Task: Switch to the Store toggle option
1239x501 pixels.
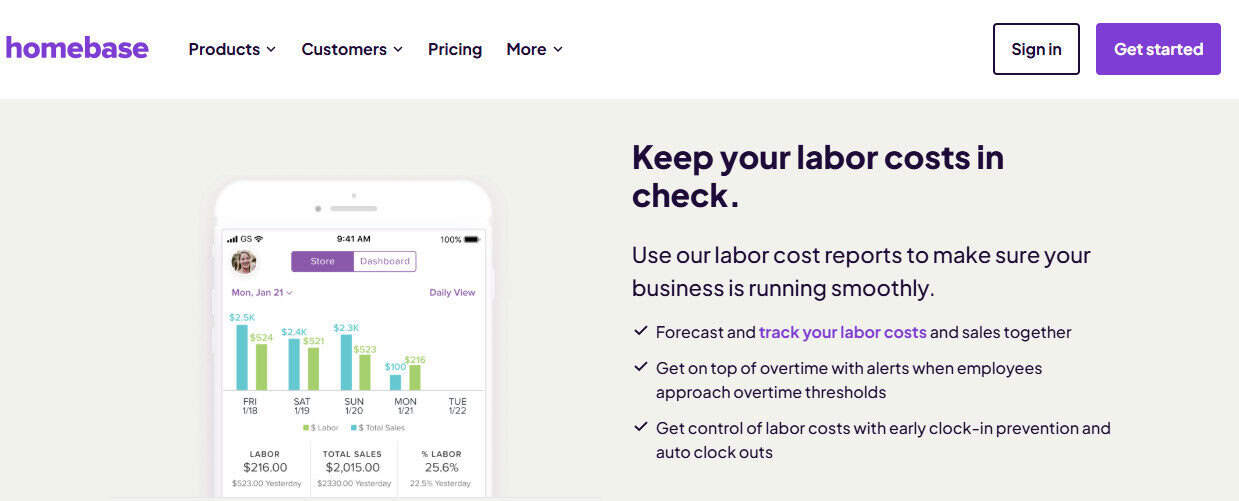Action: [x=322, y=262]
